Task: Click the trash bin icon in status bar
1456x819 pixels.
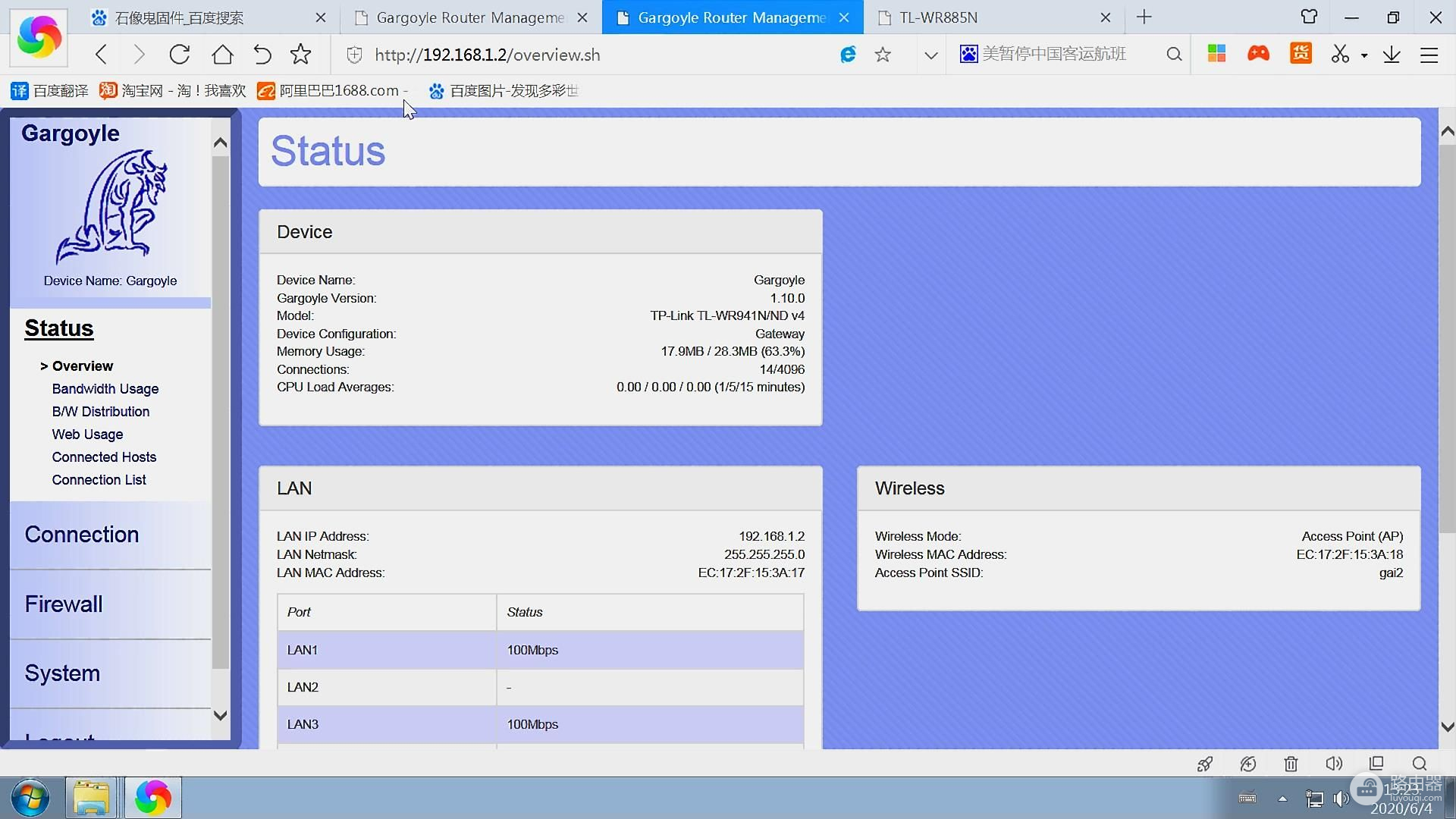Action: tap(1291, 764)
